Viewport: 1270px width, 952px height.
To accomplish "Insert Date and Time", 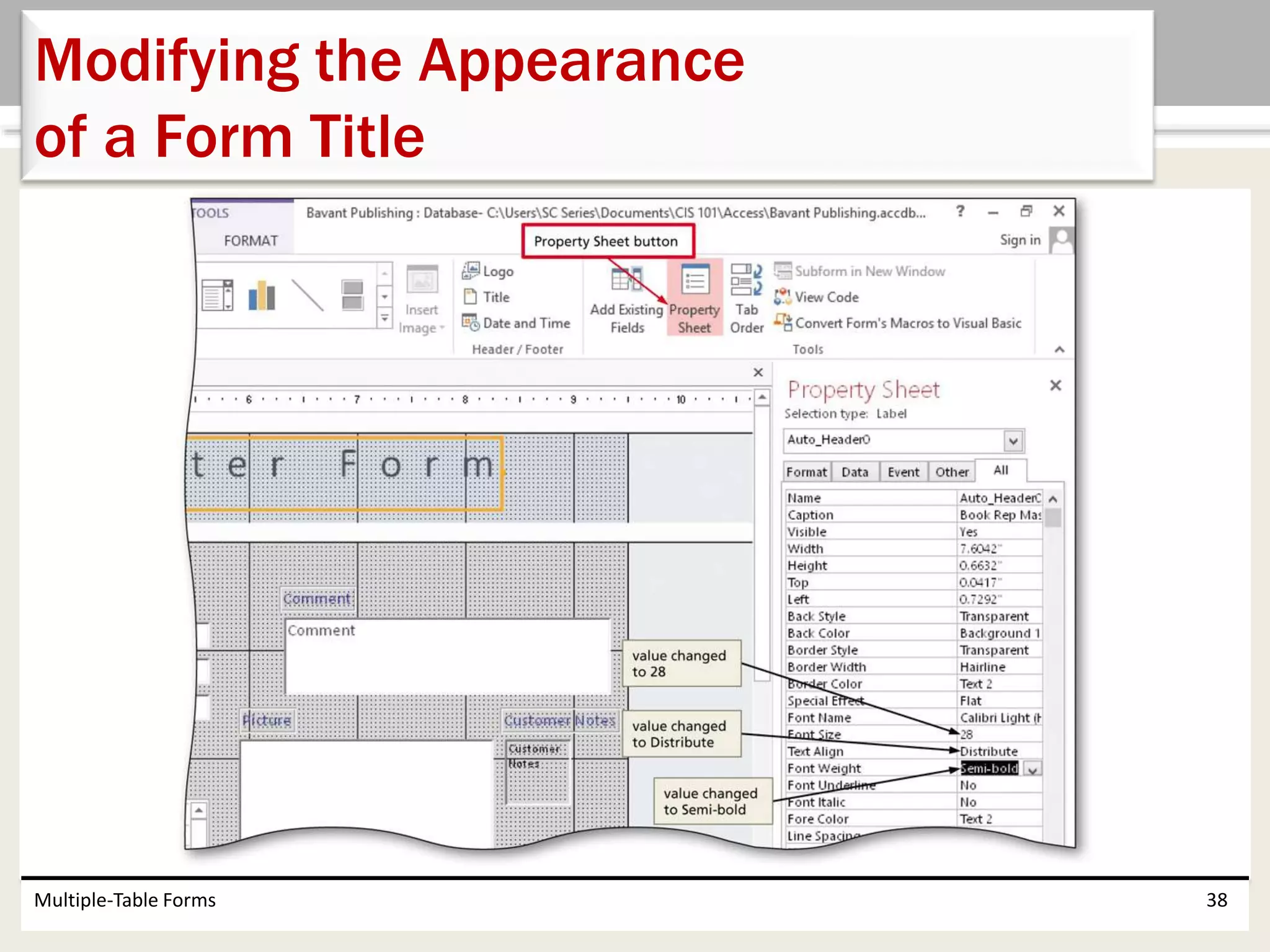I will (517, 323).
